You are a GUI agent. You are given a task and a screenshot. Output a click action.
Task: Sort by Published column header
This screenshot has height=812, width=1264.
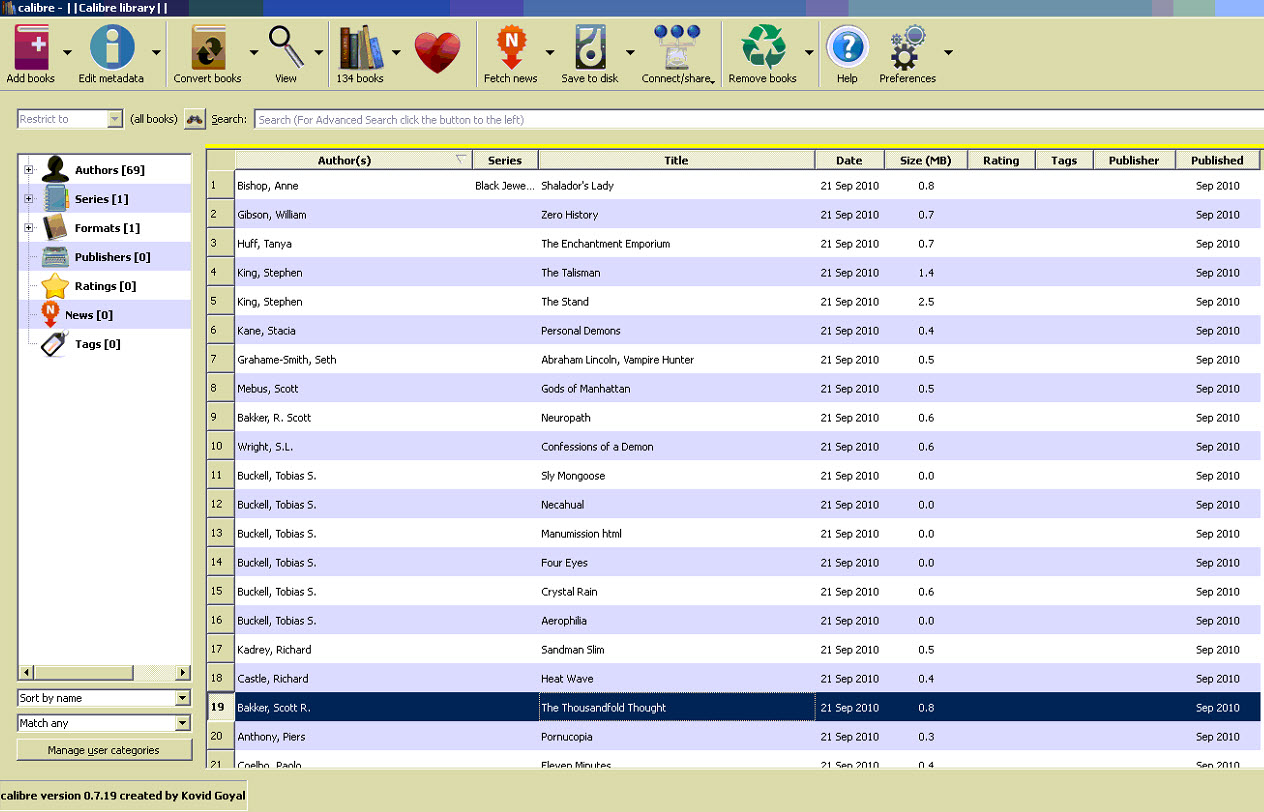point(1217,160)
